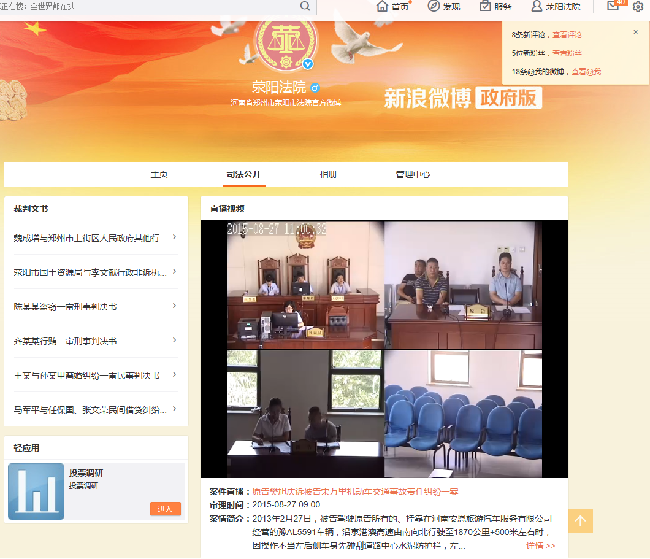This screenshot has width=650, height=559.
Task: Open the settings gear icon
Action: [638, 6]
